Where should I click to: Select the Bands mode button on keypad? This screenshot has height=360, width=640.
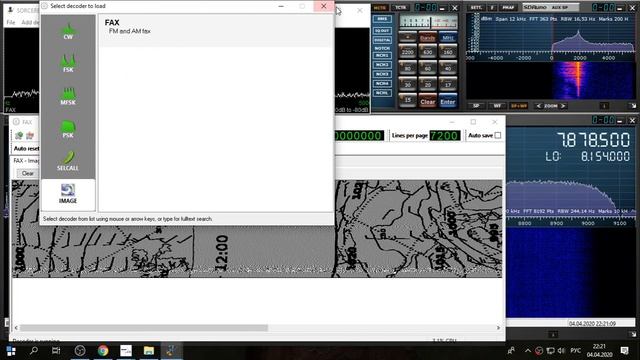pos(427,38)
